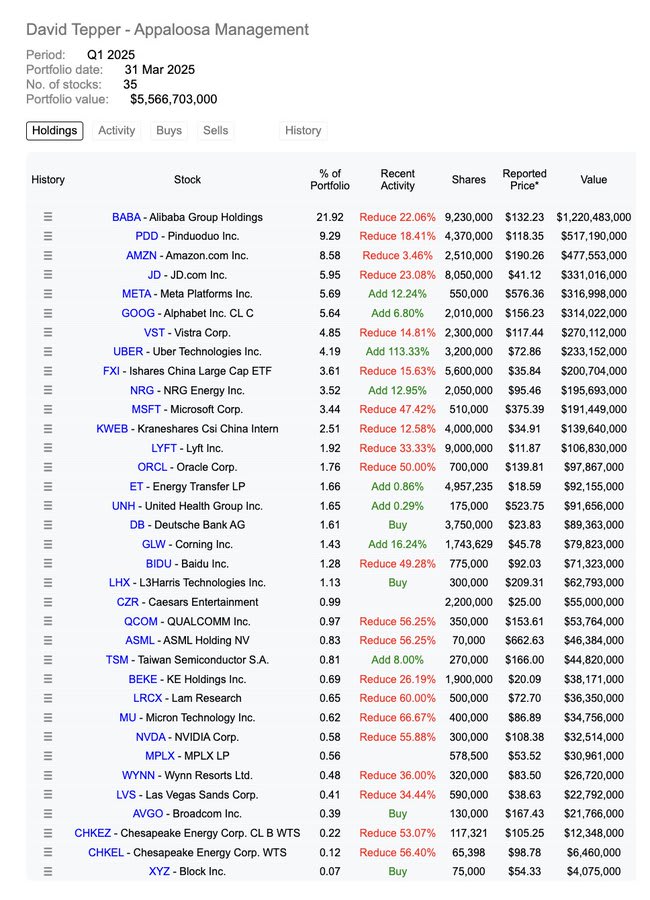Open history icon for BABA row
Image resolution: width=650 pixels, height=900 pixels.
[x=48, y=217]
